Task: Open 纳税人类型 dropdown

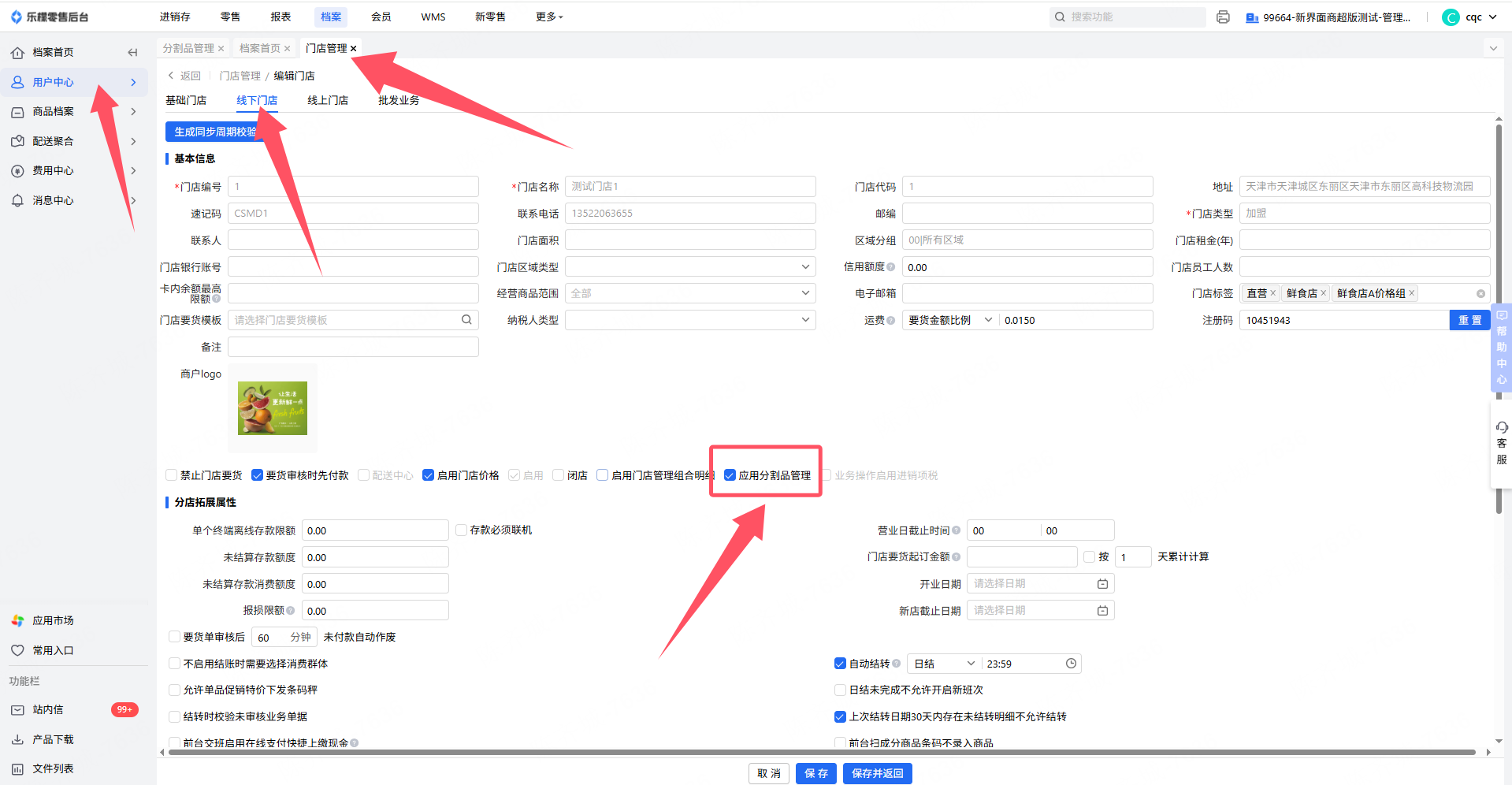Action: pyautogui.click(x=690, y=320)
